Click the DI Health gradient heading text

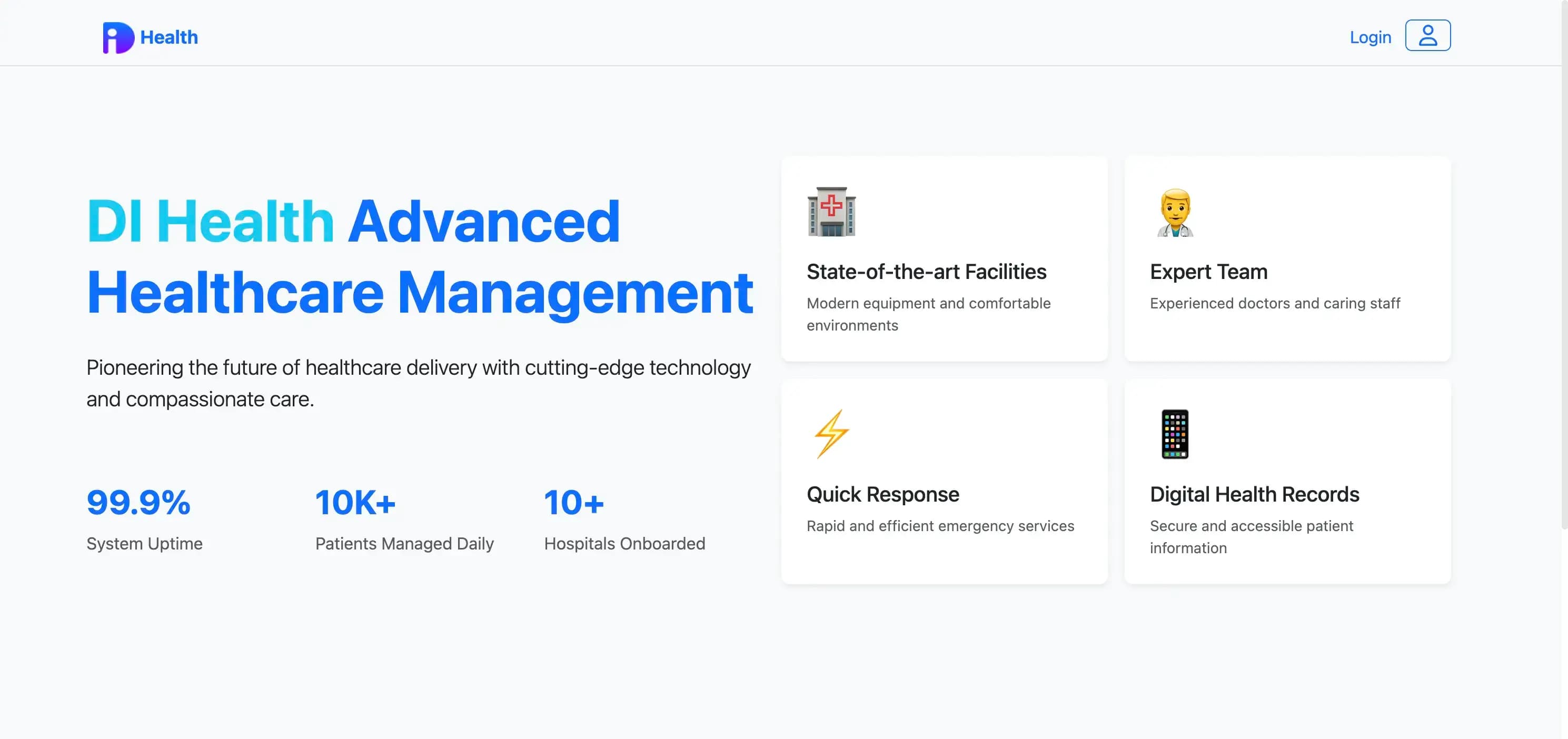210,221
